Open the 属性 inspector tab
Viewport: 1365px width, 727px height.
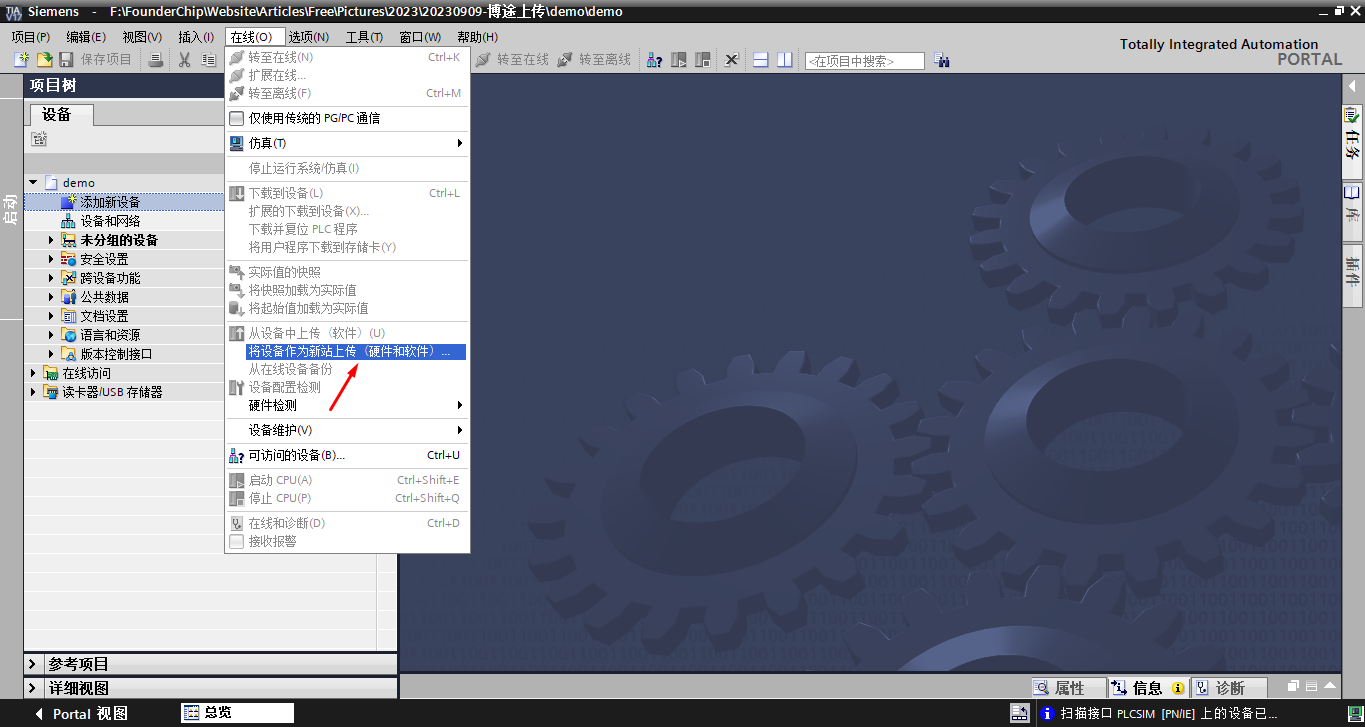pyautogui.click(x=1069, y=688)
